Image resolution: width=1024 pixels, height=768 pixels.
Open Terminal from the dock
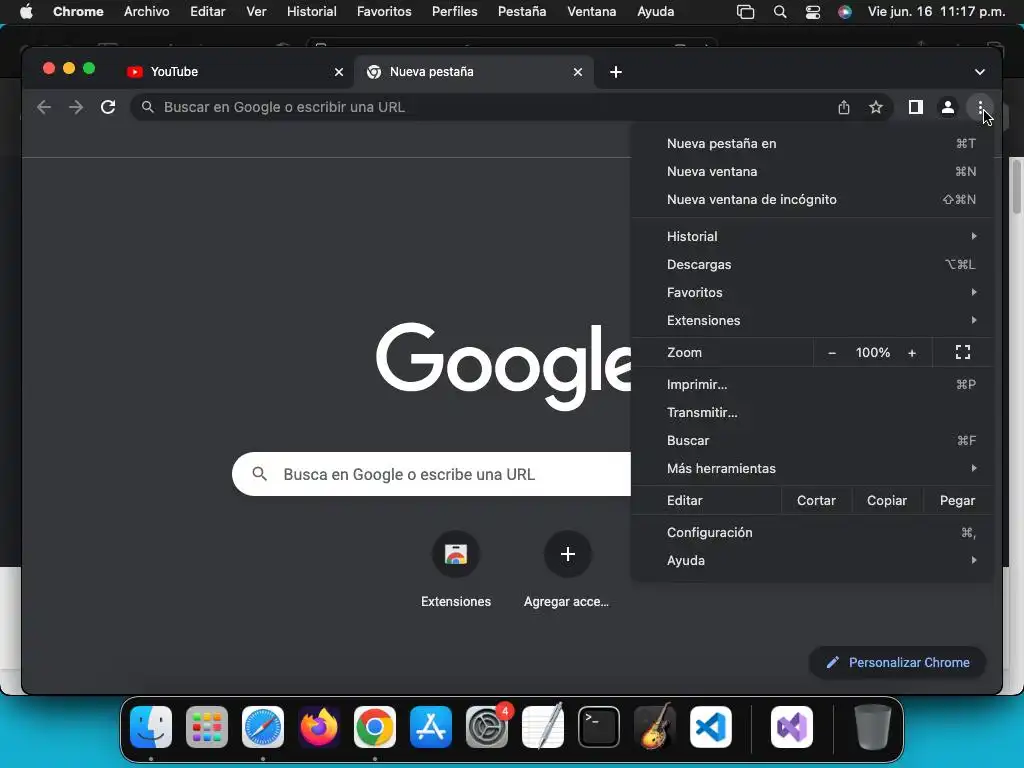pos(598,727)
